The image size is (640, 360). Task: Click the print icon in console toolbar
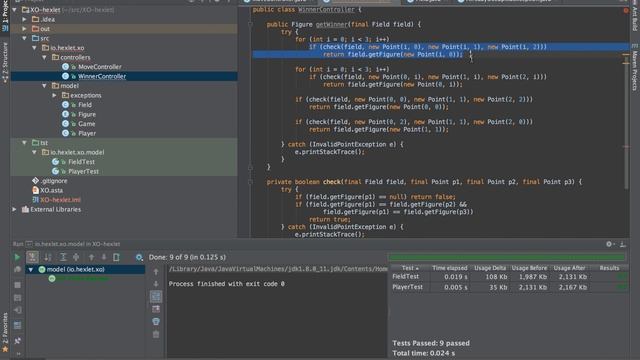point(156,322)
